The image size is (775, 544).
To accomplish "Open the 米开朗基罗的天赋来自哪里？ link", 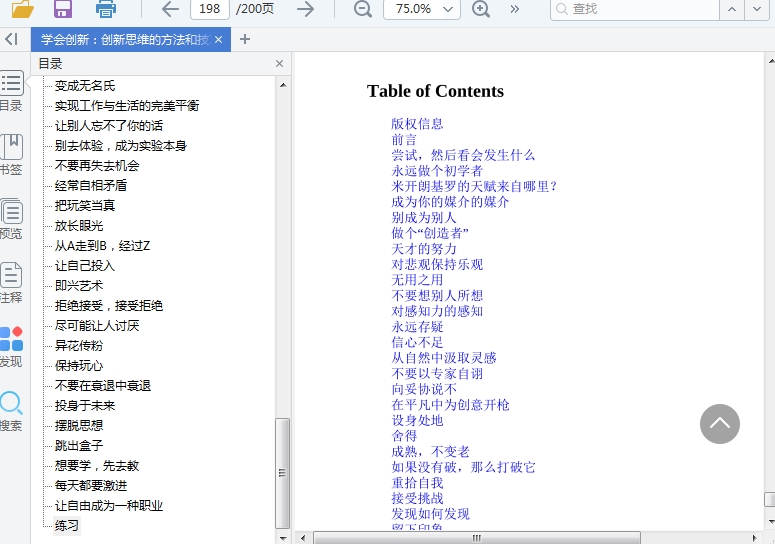I will [474, 186].
